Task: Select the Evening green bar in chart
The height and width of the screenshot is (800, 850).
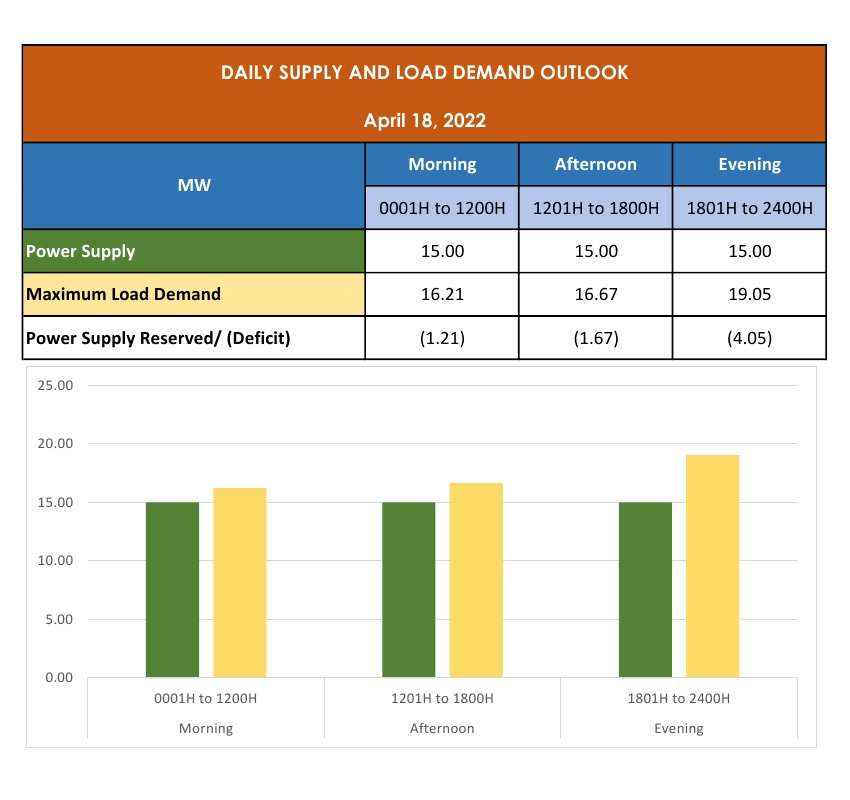Action: pos(645,589)
